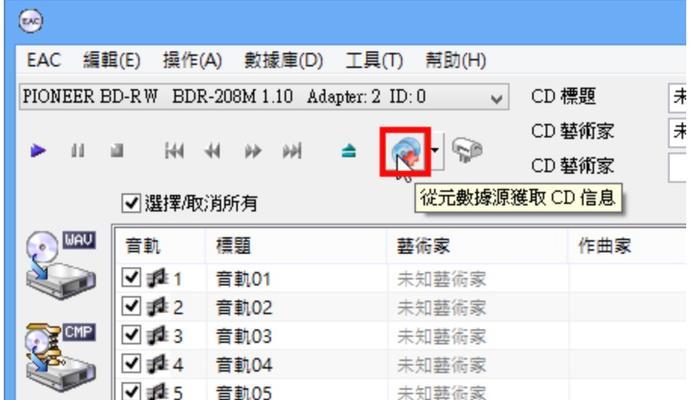Image resolution: width=696 pixels, height=400 pixels.
Task: Uncheck track 2 checkbox
Action: click(x=131, y=306)
